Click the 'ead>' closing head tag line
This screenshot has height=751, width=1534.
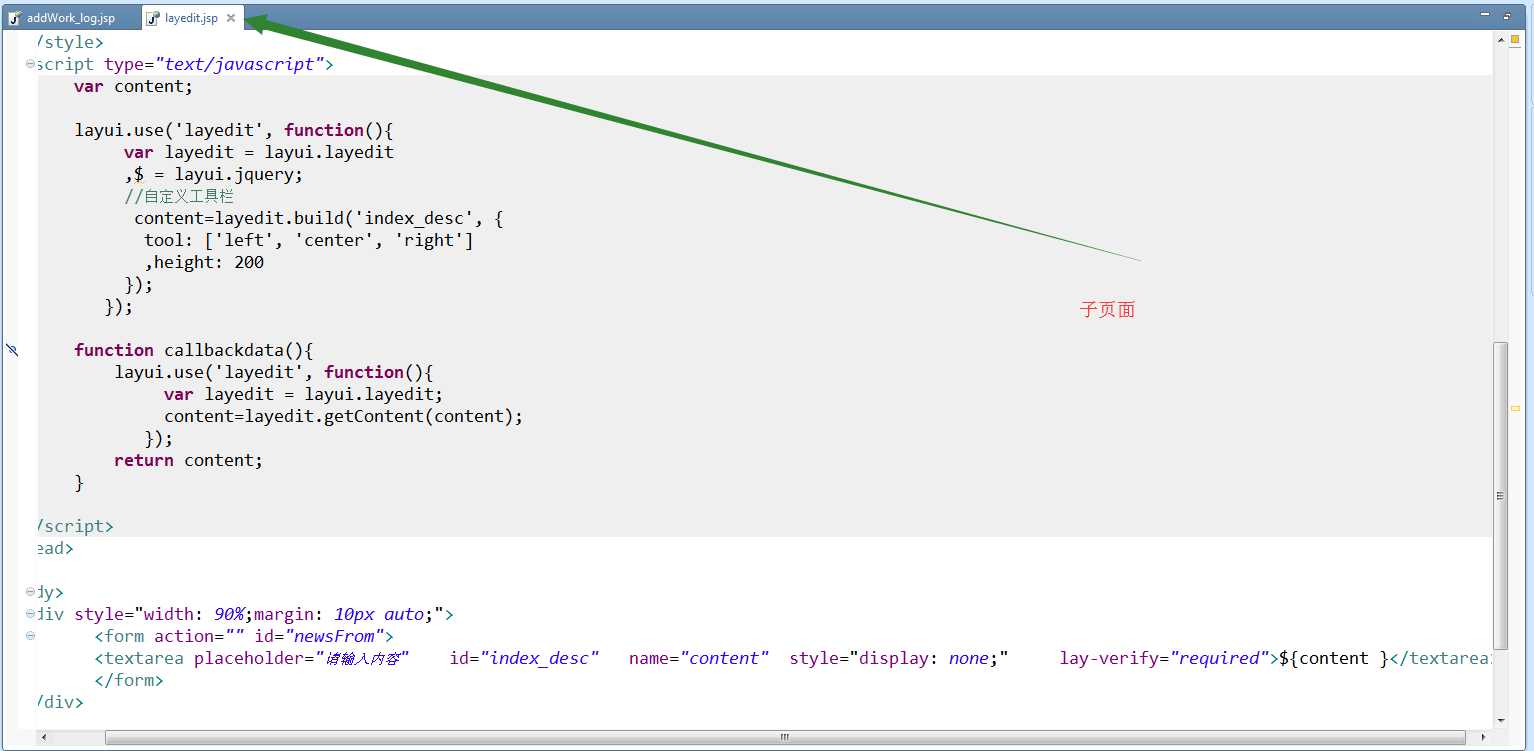point(55,548)
